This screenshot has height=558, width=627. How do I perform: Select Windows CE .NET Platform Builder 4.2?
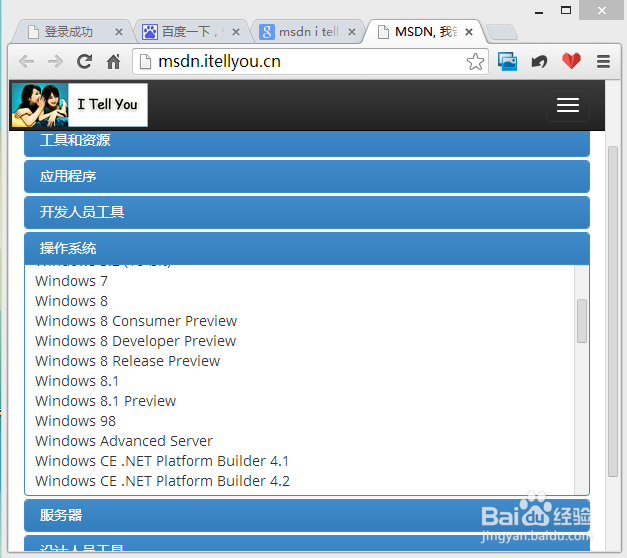[x=162, y=481]
